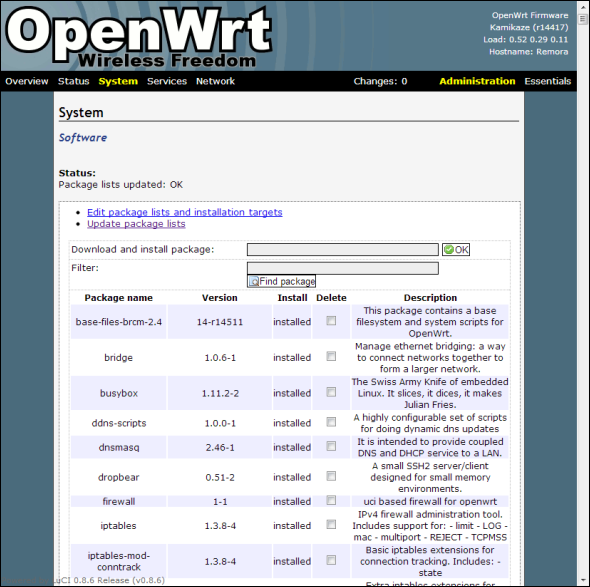Click the dnsmasq package name
This screenshot has width=590, height=587.
click(x=119, y=447)
